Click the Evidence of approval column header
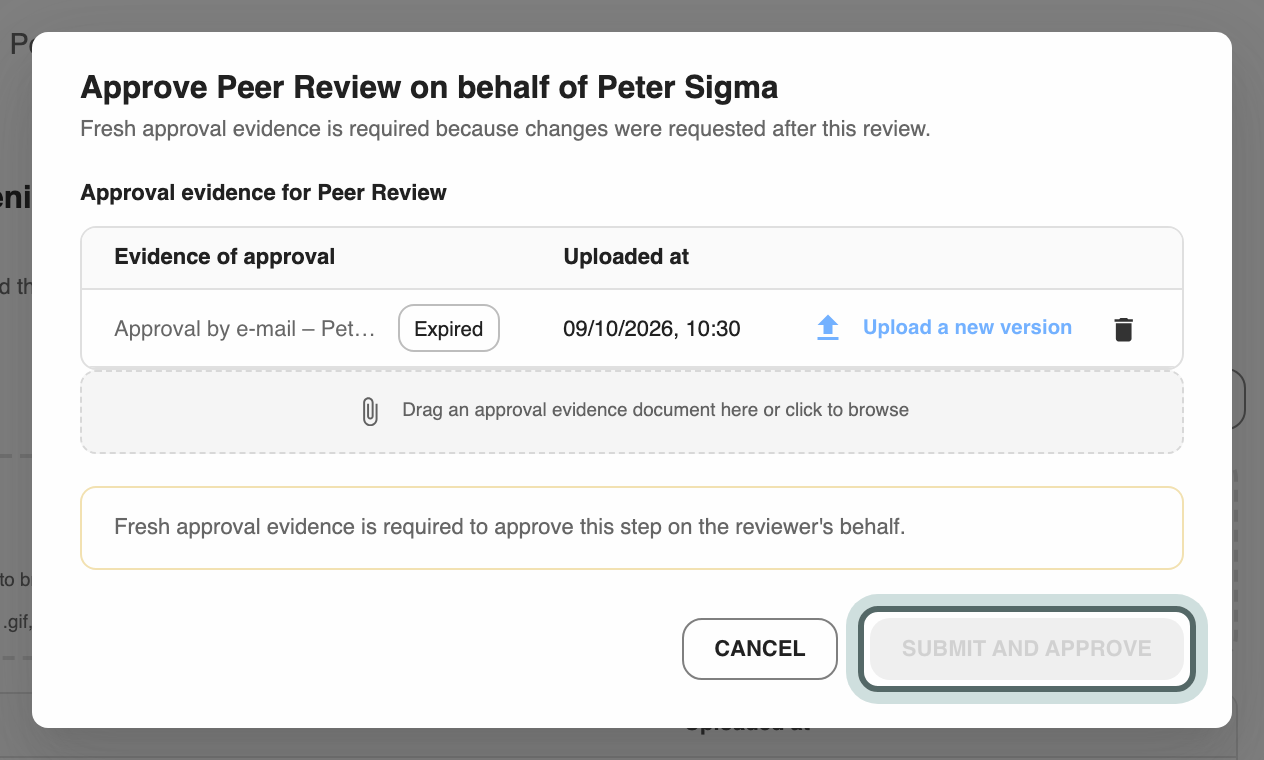 [x=225, y=257]
